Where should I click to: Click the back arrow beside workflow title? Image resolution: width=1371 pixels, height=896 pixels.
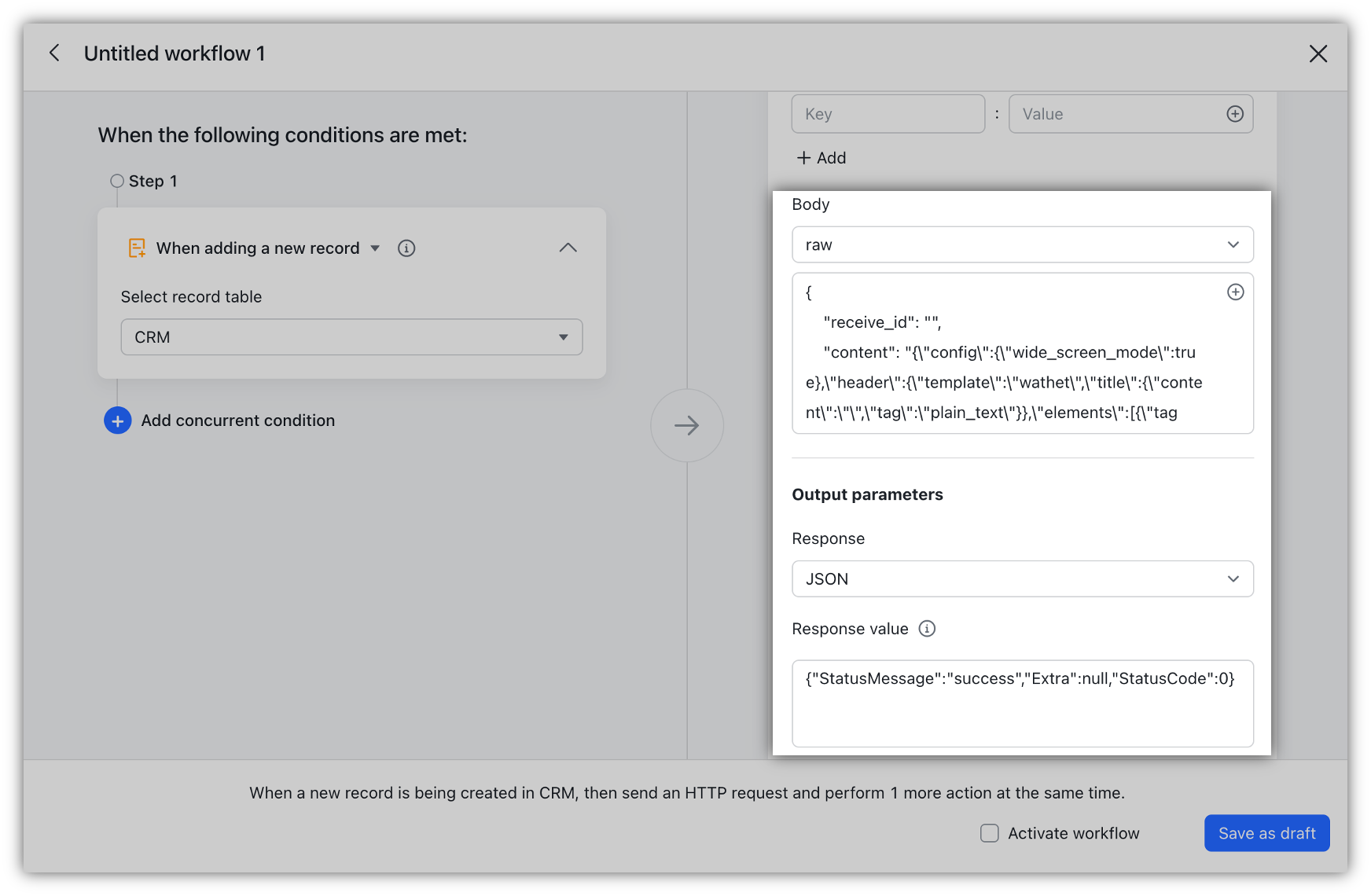pos(54,53)
